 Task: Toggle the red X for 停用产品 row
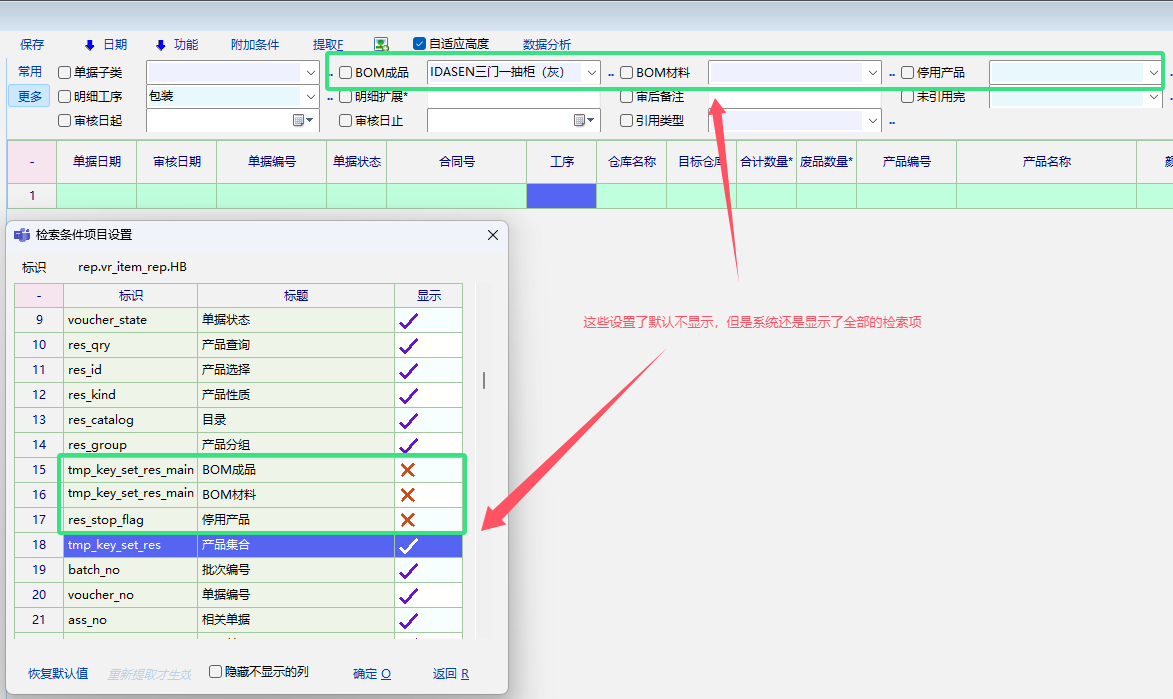click(408, 520)
